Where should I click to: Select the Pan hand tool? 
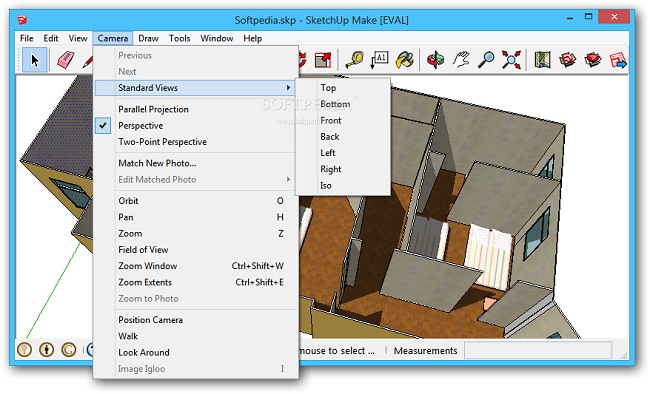461,60
